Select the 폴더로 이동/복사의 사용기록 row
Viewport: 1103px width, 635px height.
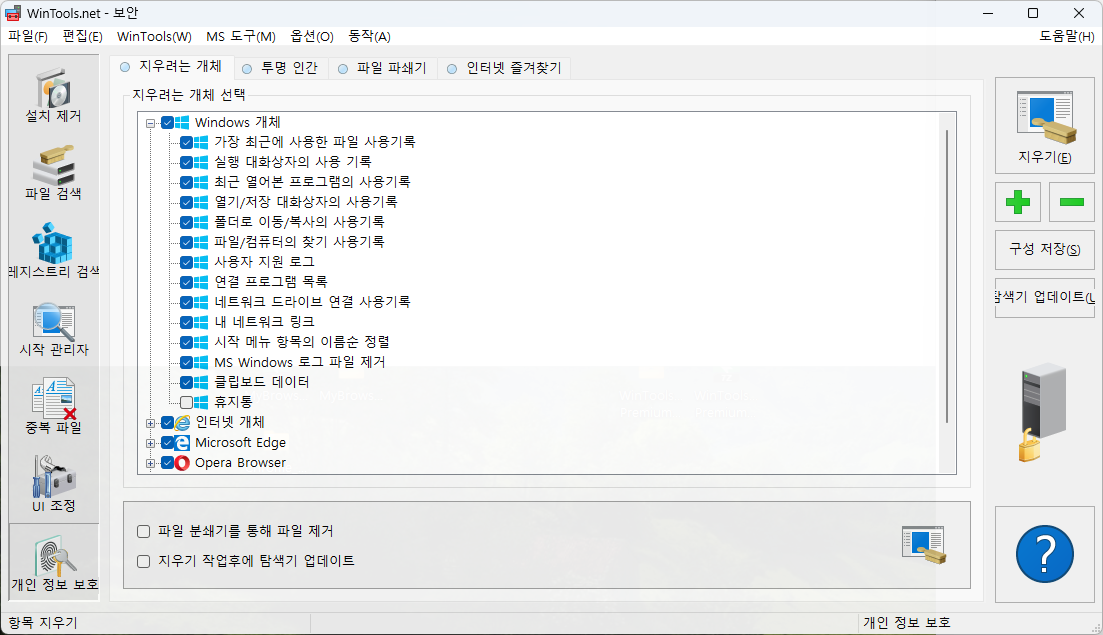tap(299, 222)
